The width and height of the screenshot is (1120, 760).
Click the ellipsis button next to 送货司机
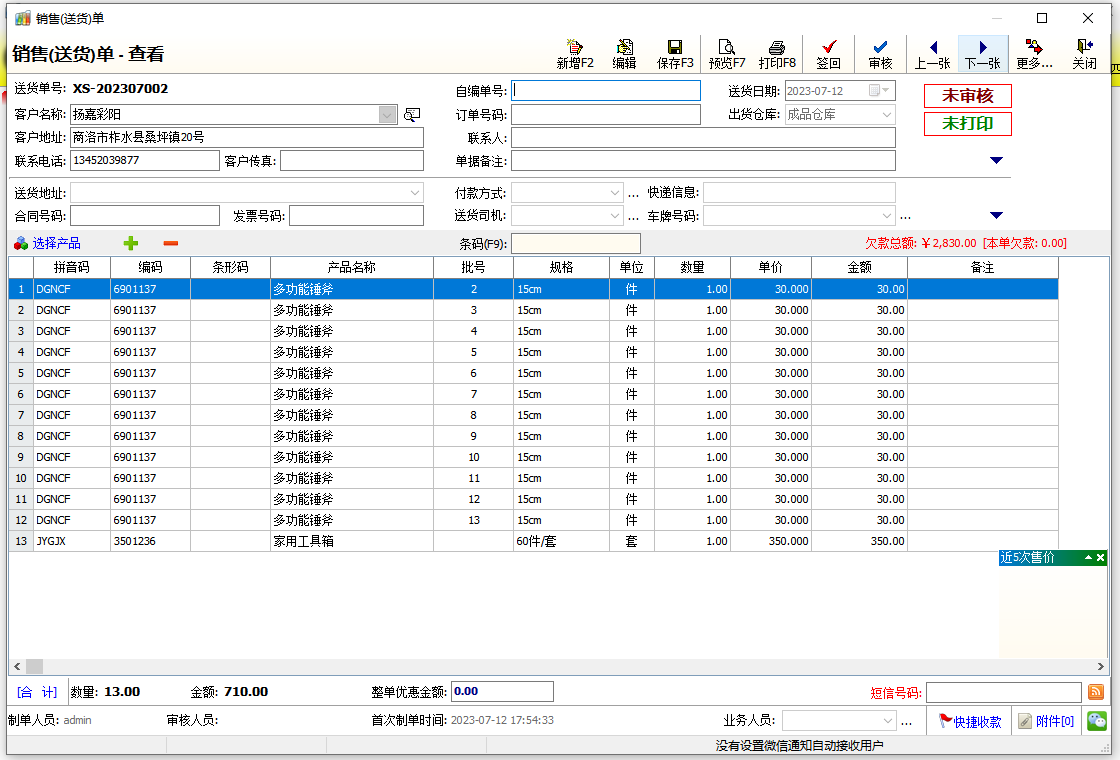(x=634, y=217)
